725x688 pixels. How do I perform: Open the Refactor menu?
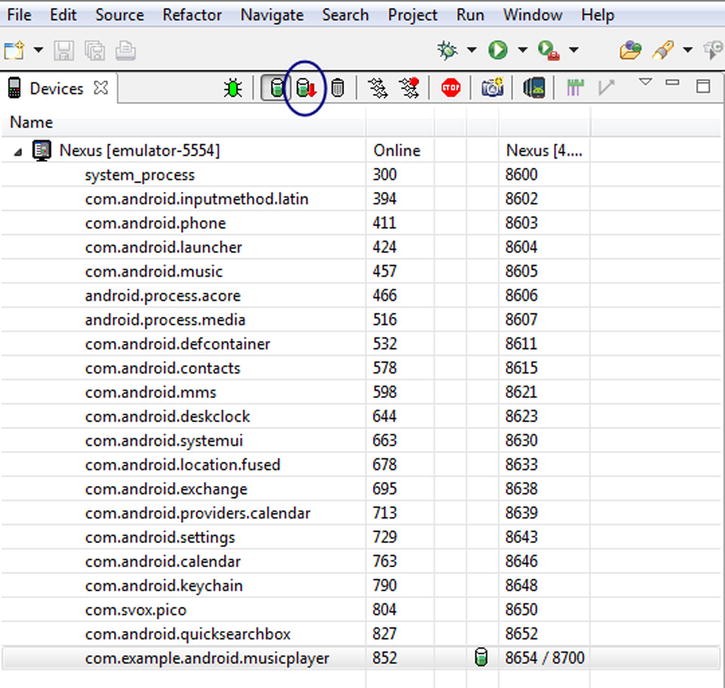click(192, 15)
